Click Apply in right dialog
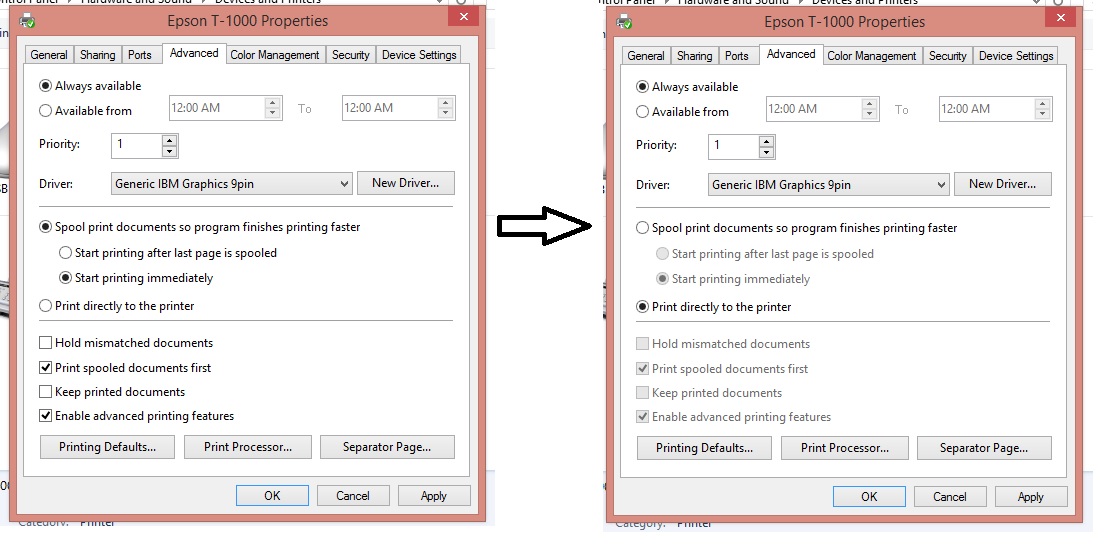Image resolution: width=1107 pixels, height=551 pixels. pyautogui.click(x=1031, y=497)
